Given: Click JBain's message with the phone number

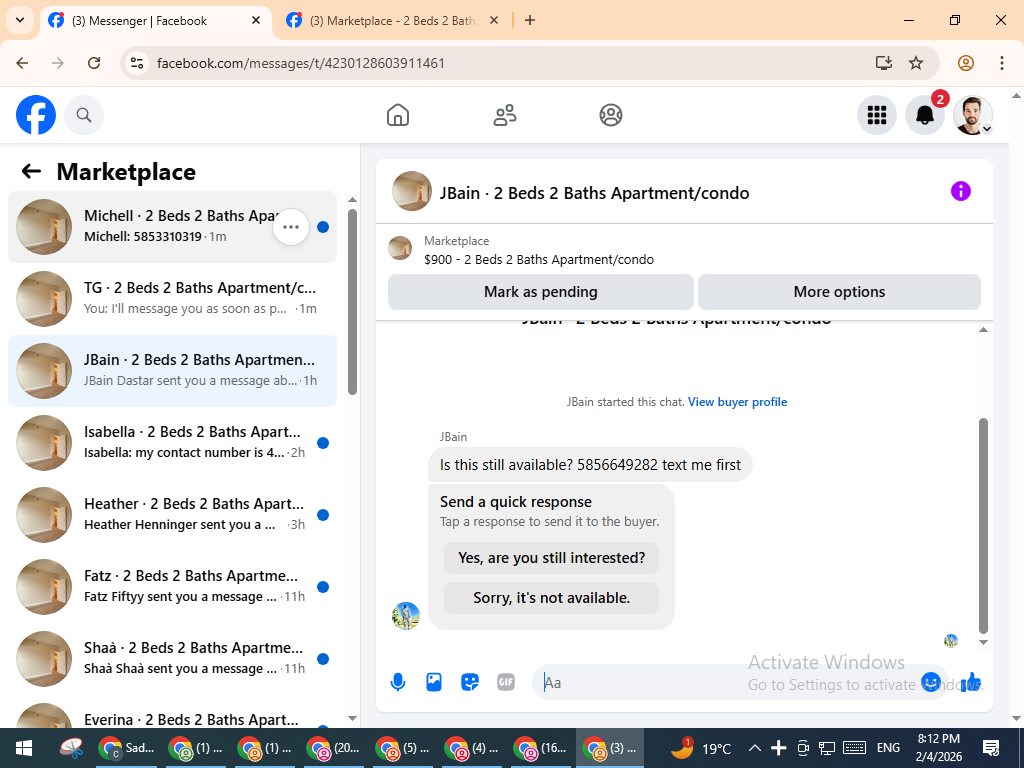Looking at the screenshot, I should click(x=590, y=465).
